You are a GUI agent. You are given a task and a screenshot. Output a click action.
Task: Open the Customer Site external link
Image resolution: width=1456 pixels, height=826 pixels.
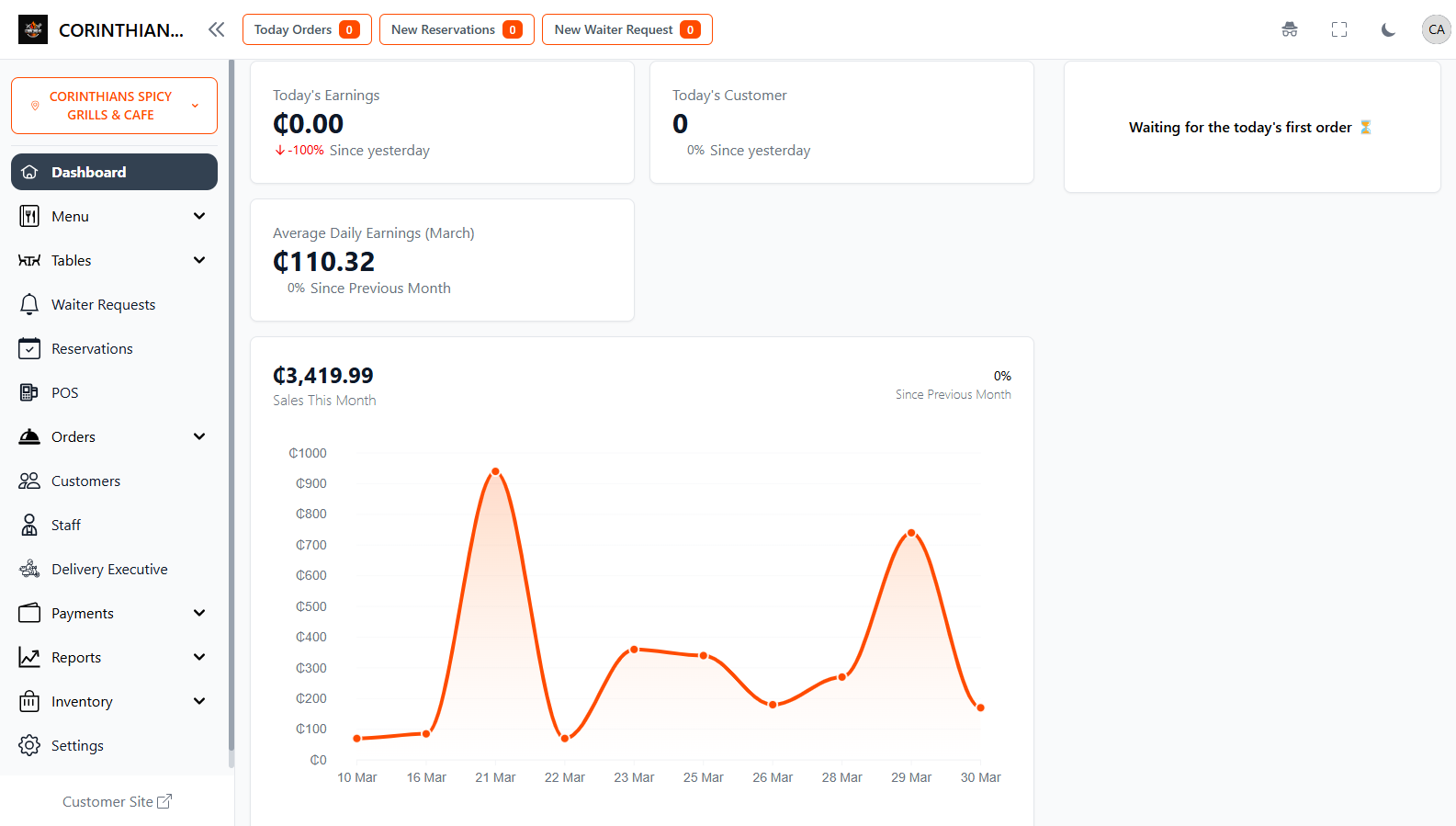tap(117, 801)
